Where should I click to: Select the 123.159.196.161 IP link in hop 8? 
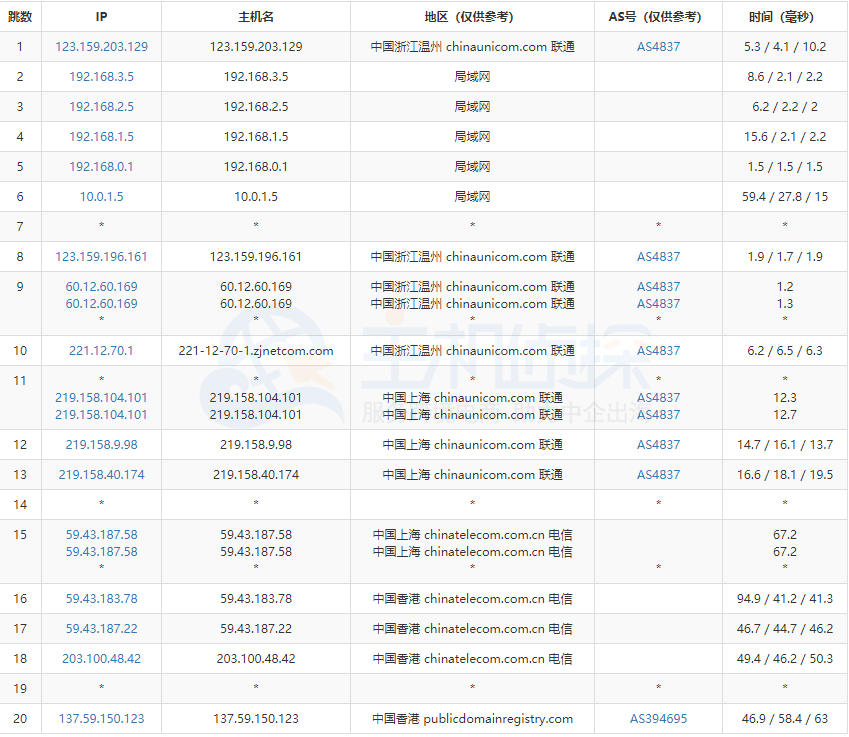click(101, 256)
